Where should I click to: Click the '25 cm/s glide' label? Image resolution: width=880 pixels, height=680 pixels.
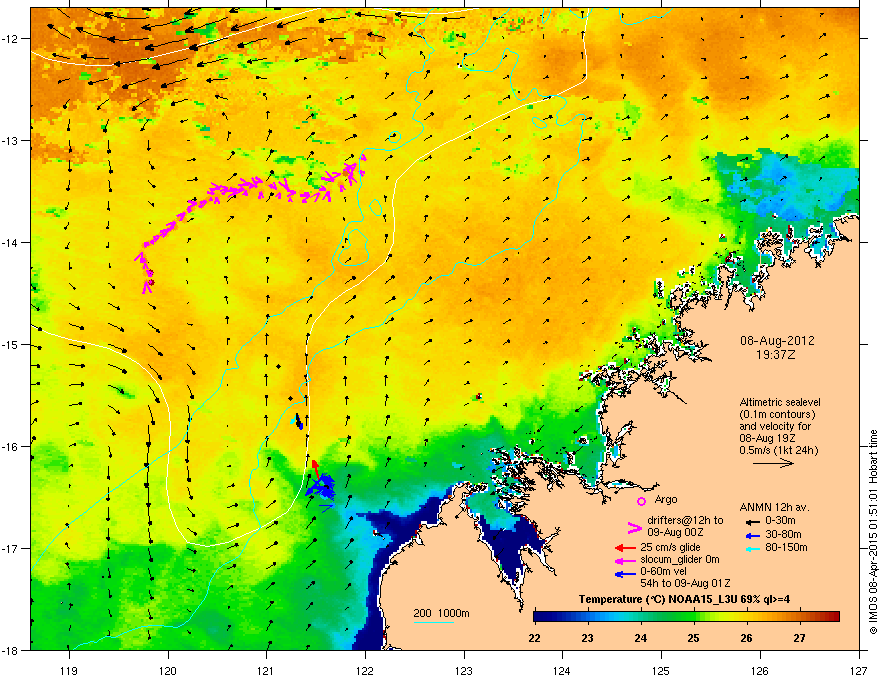(670, 547)
